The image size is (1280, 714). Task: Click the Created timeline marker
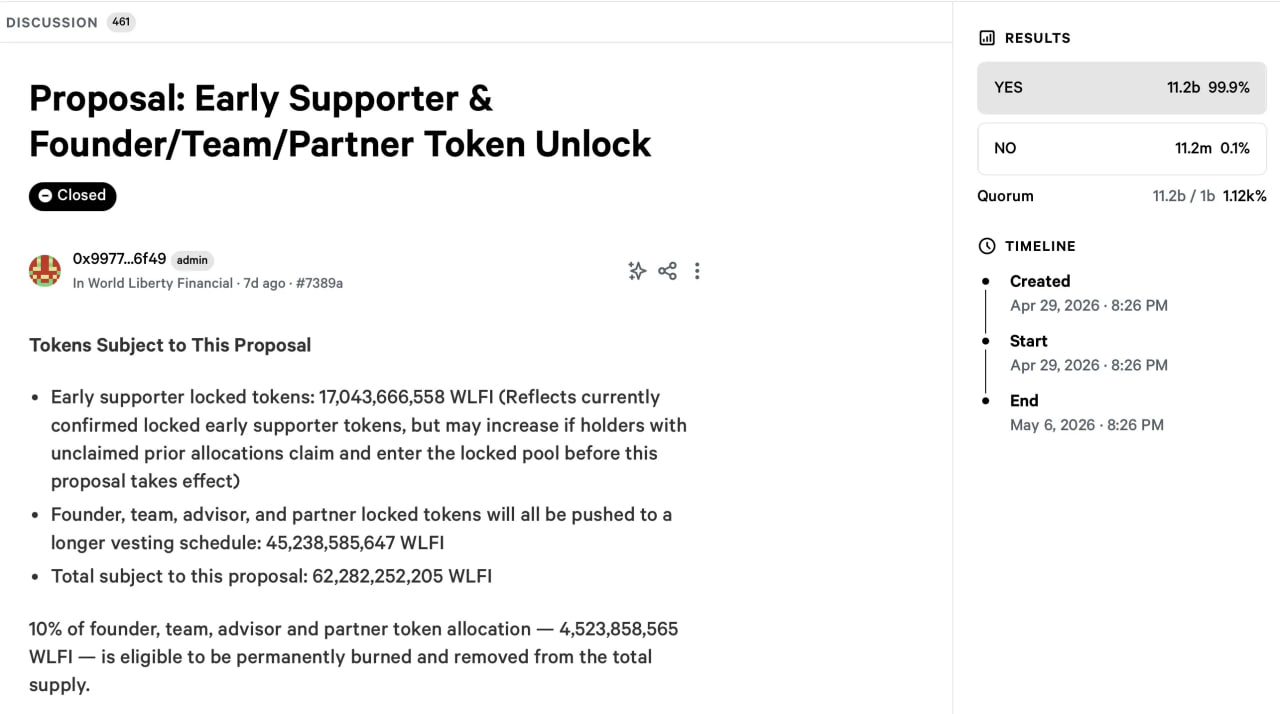click(x=986, y=282)
